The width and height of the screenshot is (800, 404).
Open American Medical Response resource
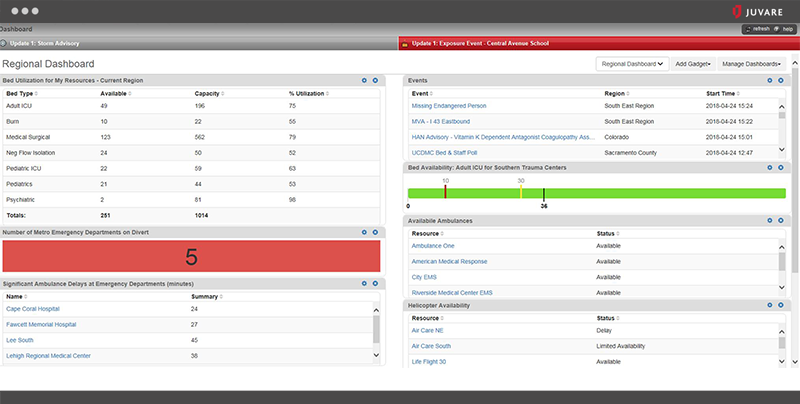[449, 262]
